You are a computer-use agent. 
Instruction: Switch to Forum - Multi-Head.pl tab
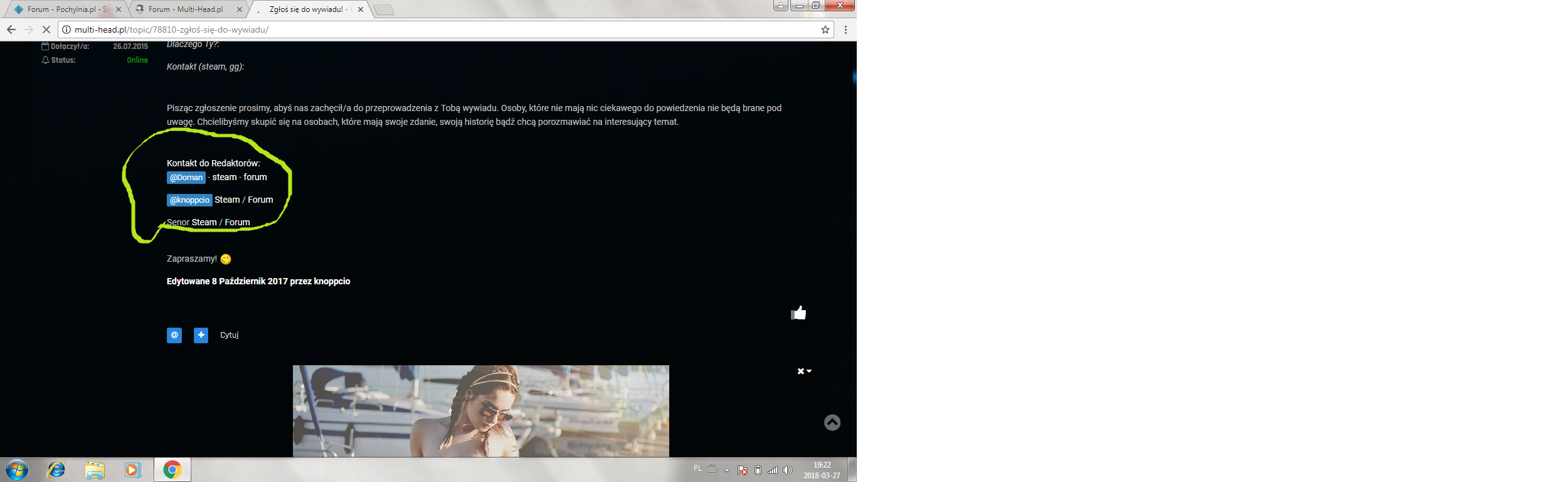click(x=186, y=9)
